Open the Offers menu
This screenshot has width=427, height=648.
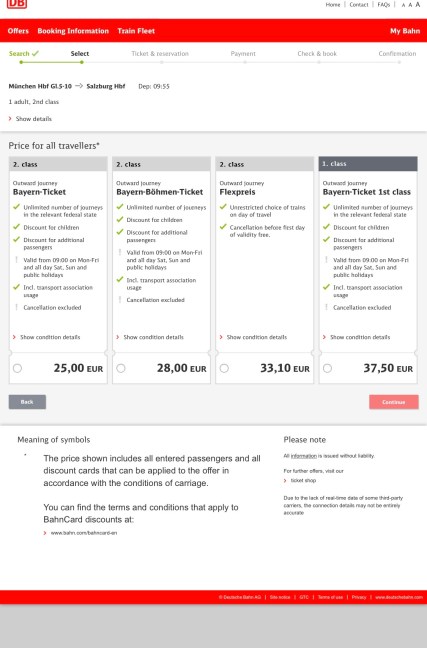(x=18, y=31)
